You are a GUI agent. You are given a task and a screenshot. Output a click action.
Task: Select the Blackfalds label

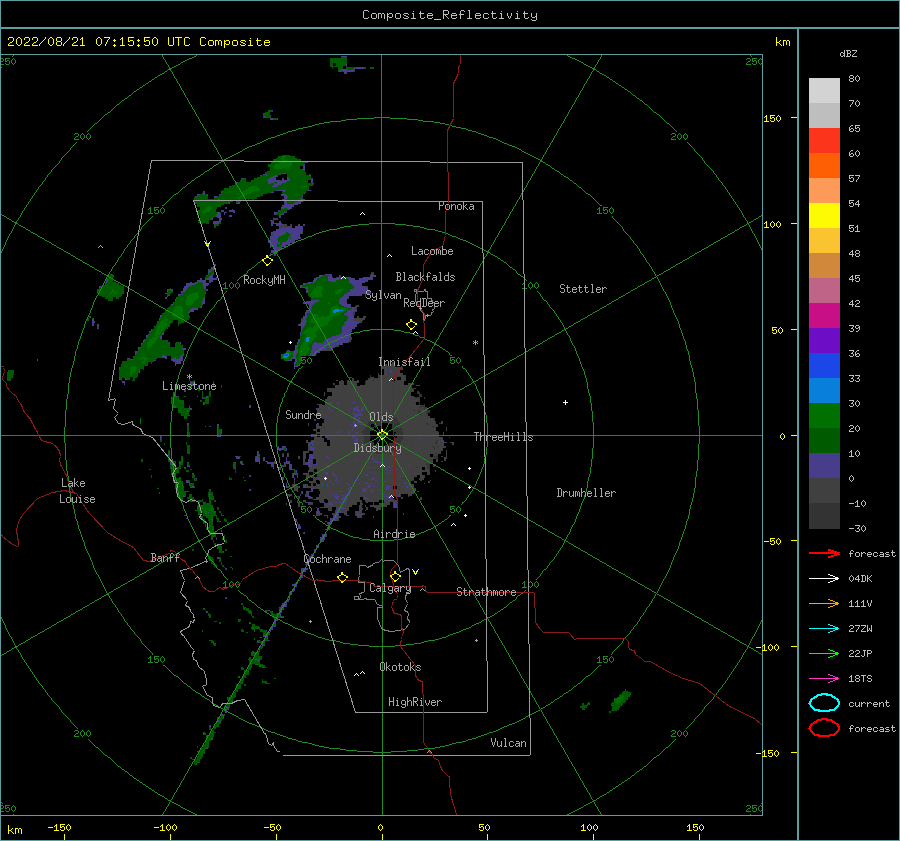coord(425,277)
